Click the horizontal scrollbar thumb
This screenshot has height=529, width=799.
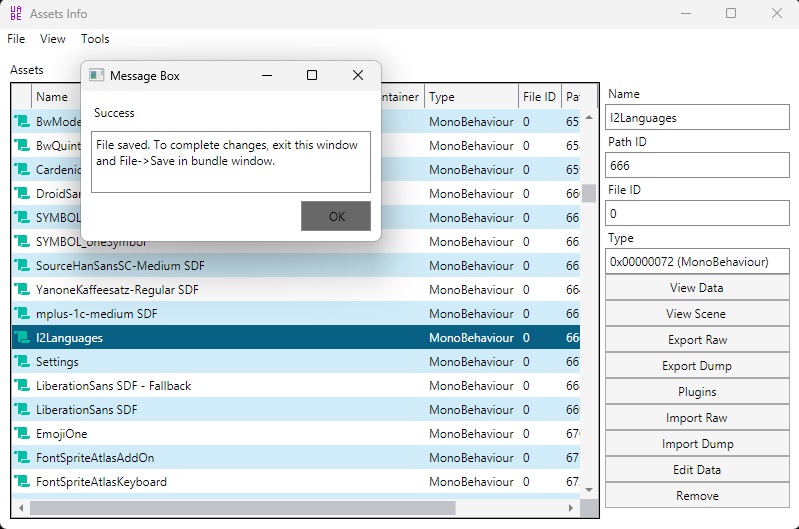click(x=243, y=508)
